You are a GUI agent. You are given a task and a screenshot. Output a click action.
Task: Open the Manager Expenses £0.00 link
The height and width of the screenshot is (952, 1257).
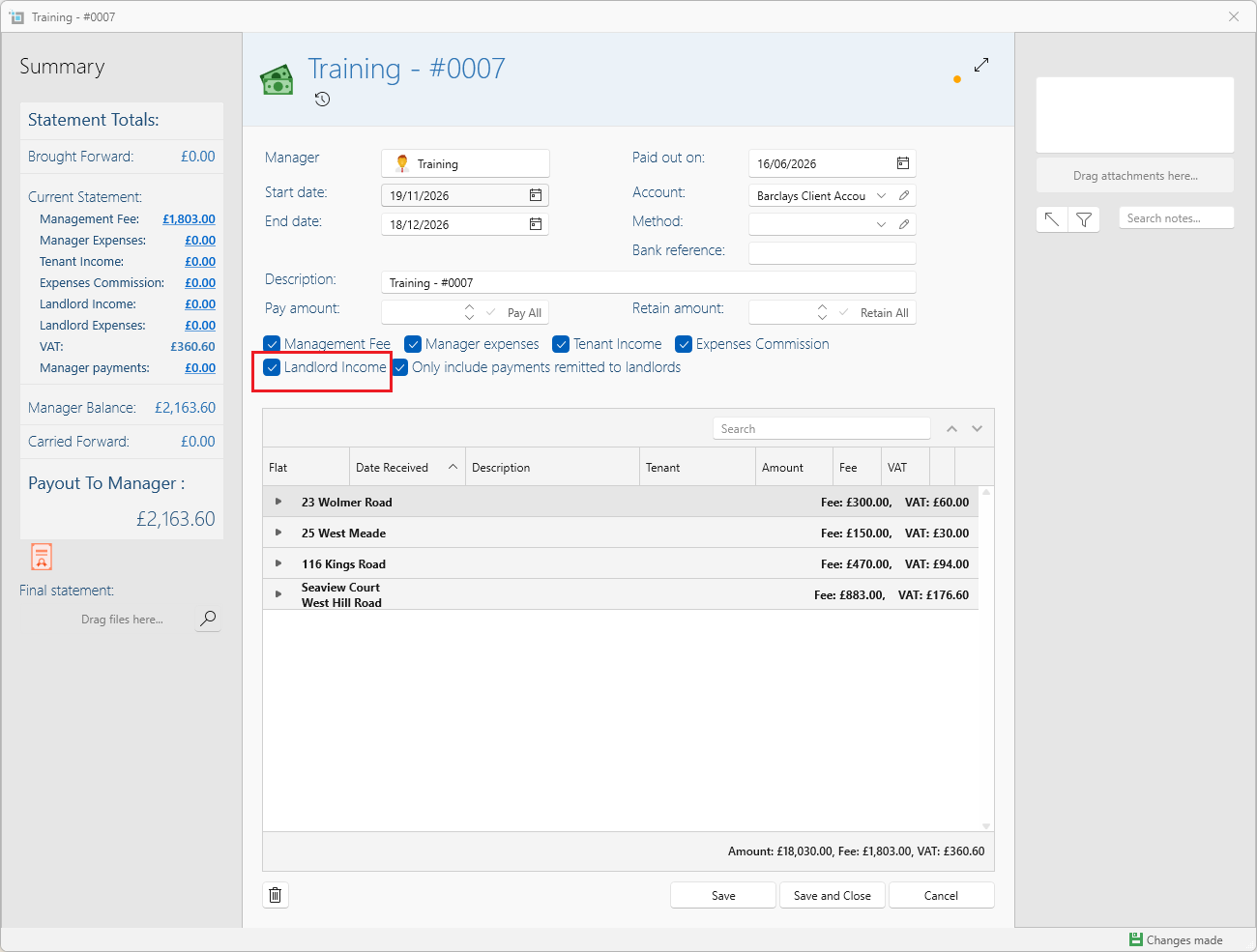coord(200,241)
